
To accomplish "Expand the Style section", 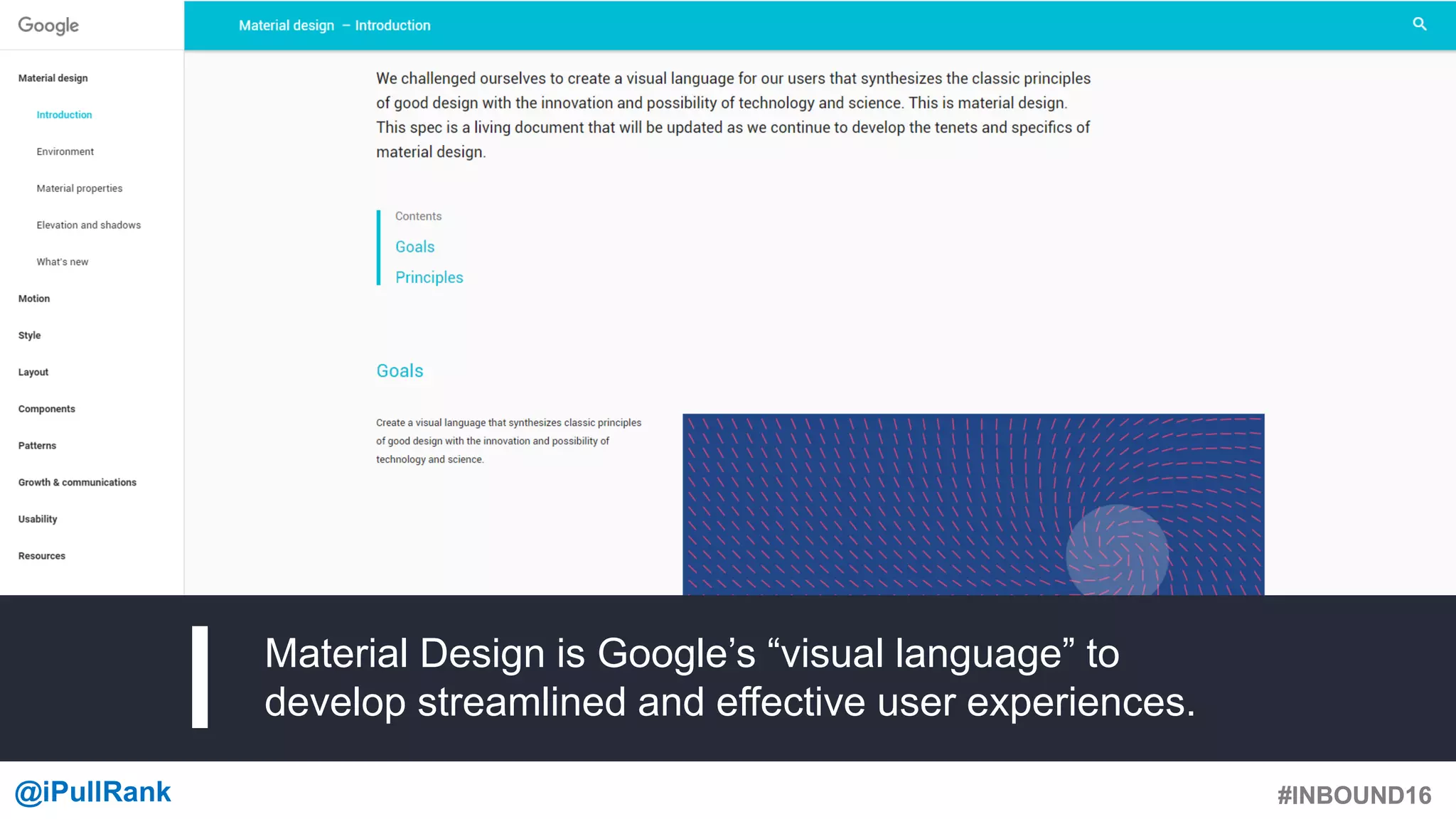I will 29,336.
